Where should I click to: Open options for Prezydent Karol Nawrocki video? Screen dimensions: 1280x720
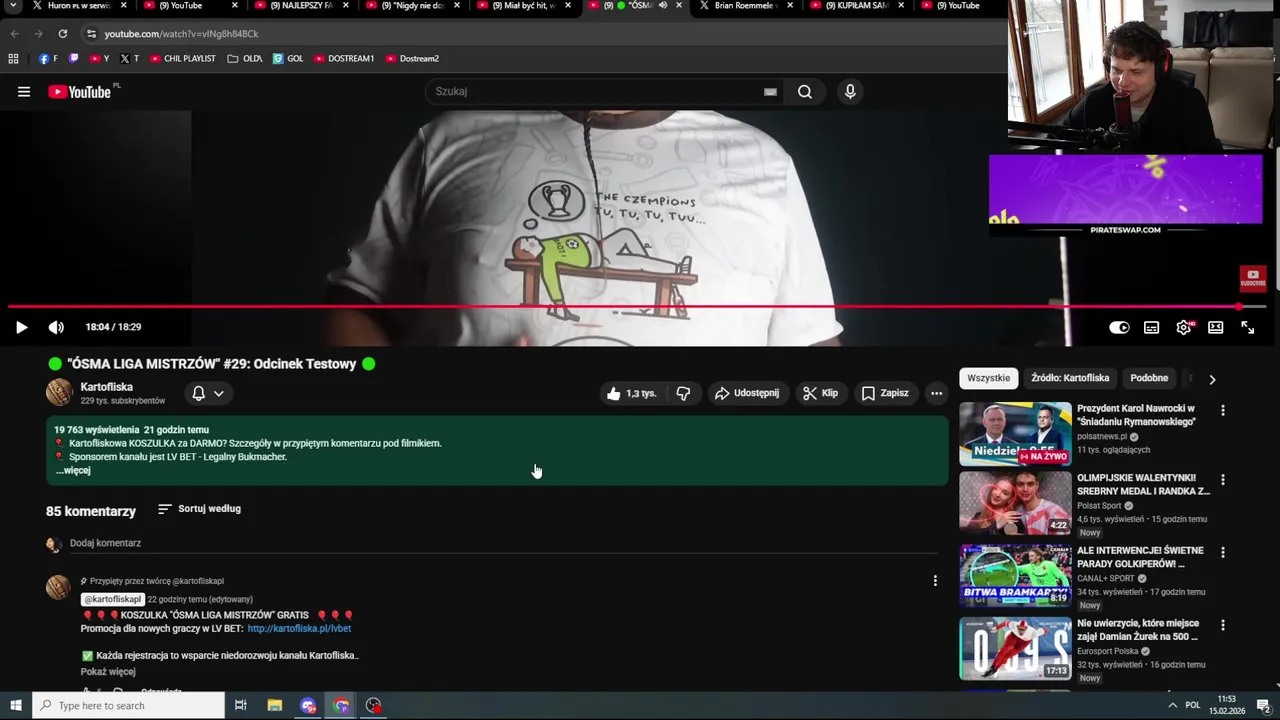tap(1222, 410)
